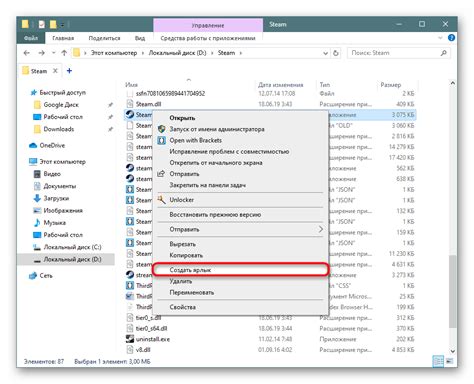The image size is (474, 384).
Task: Sort by Дата изменения column header
Action: [281, 85]
